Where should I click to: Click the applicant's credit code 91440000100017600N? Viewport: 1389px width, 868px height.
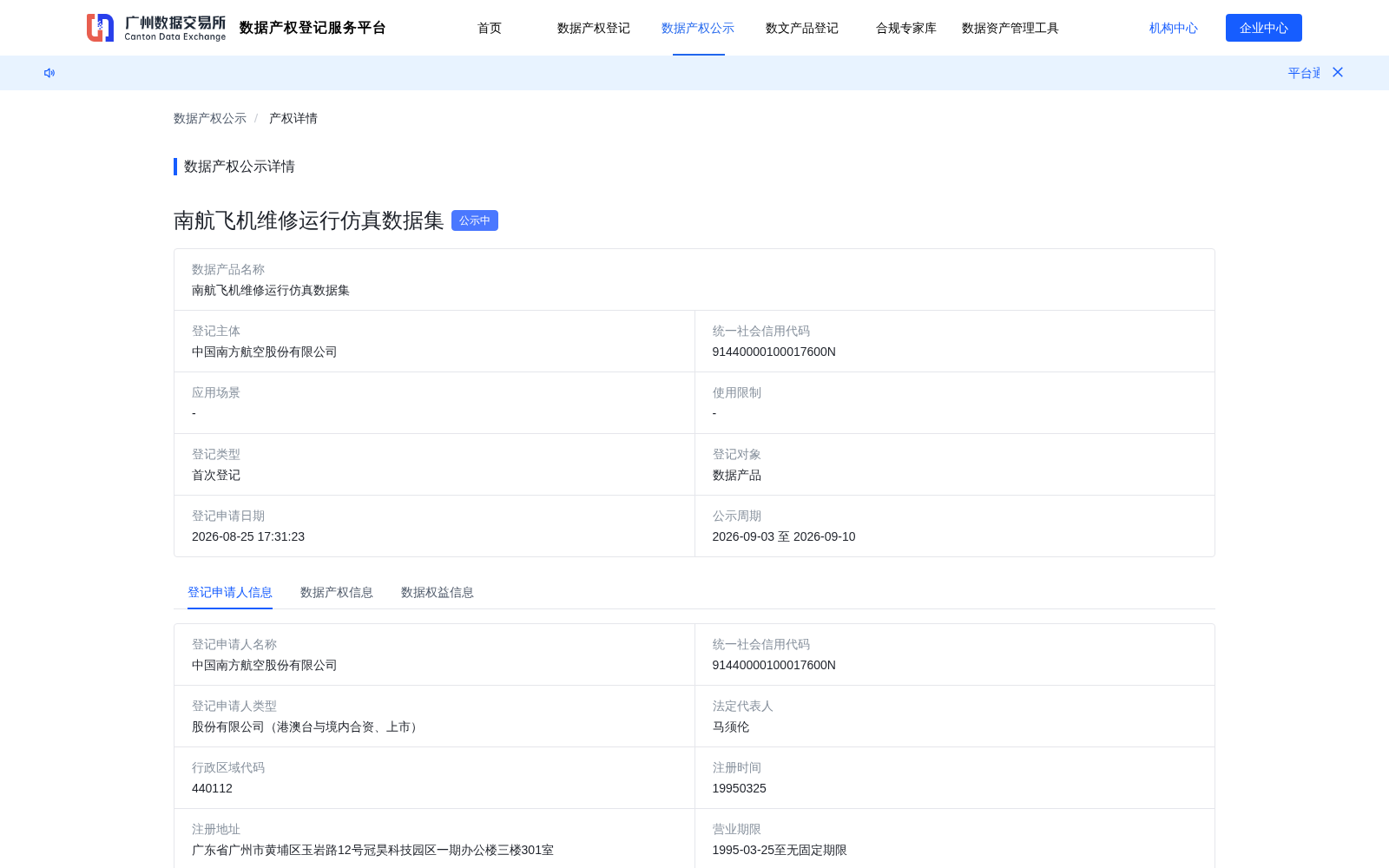[774, 665]
